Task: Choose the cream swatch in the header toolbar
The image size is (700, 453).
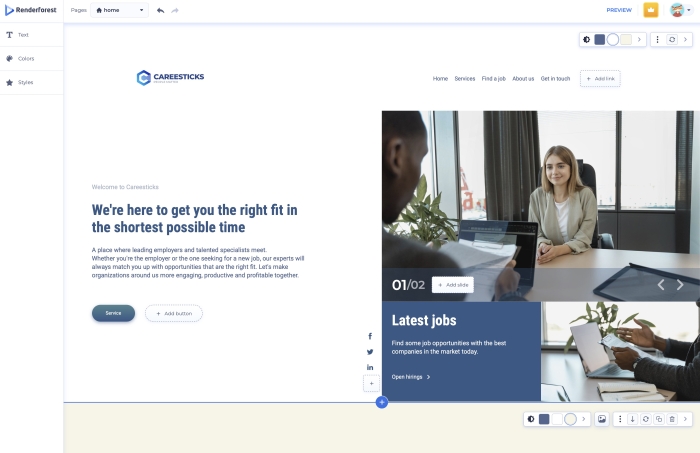Action: tap(626, 40)
